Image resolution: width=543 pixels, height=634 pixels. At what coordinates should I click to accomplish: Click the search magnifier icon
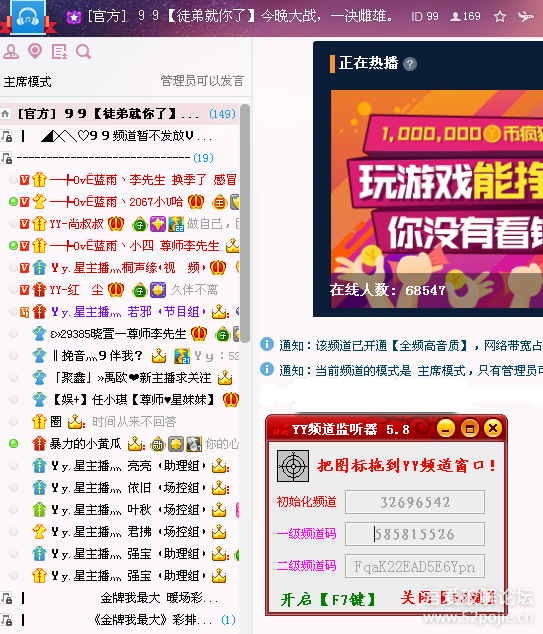pos(83,52)
